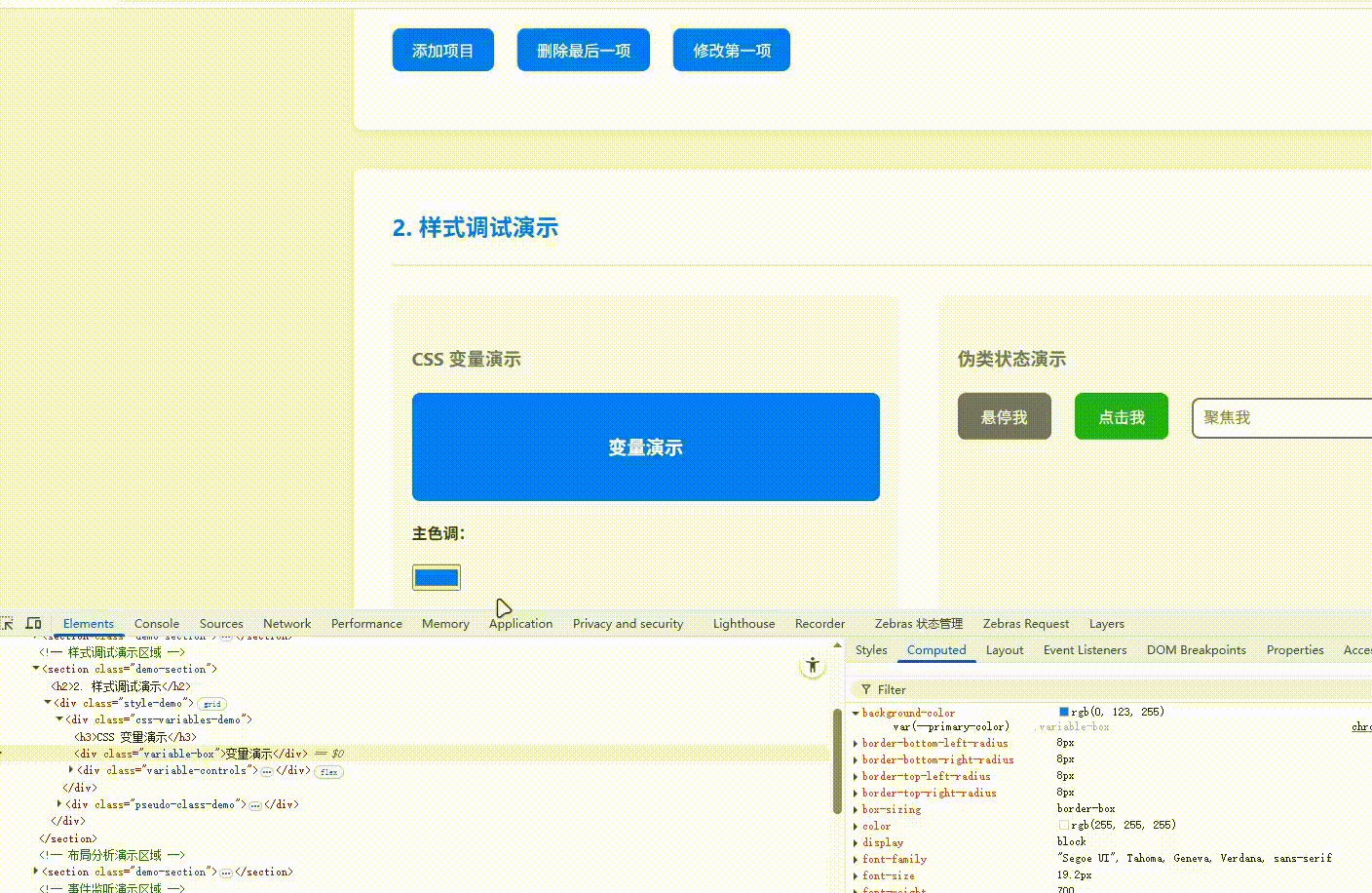Toggle the flex badge on variable-controls div

pos(327,771)
